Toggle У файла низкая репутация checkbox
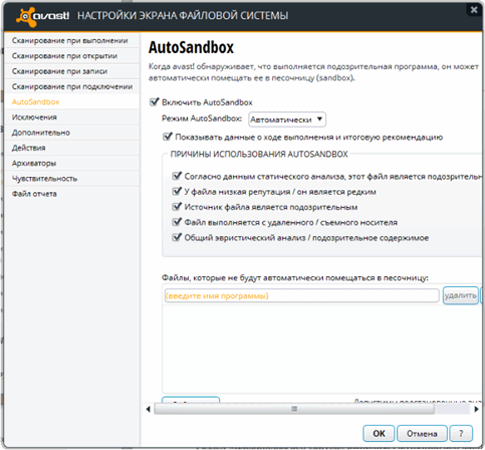The height and width of the screenshot is (450, 485). [177, 191]
